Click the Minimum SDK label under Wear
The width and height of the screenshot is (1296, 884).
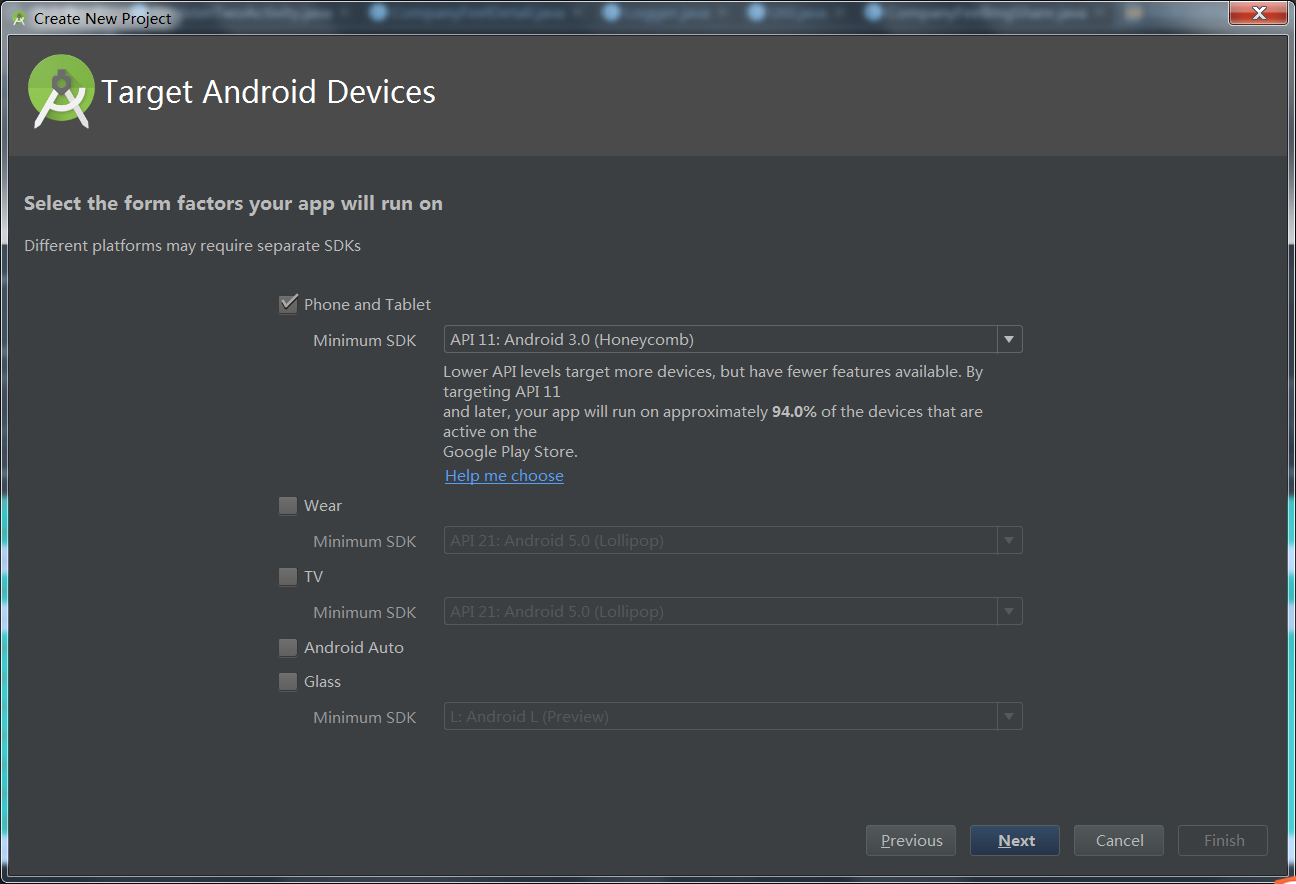(364, 542)
